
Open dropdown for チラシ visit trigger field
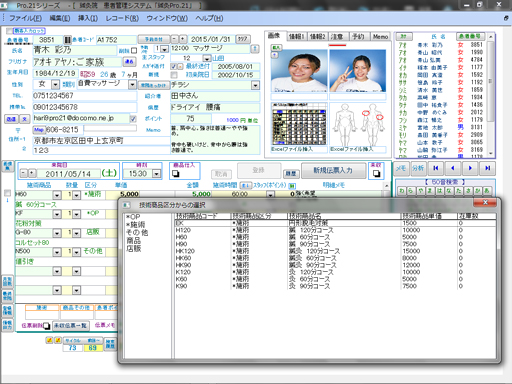(255, 85)
